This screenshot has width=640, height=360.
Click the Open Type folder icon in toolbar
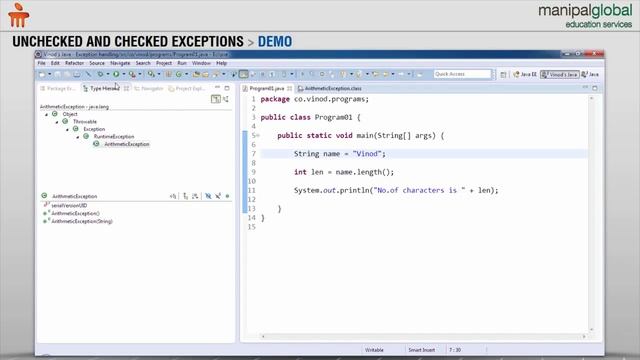(x=196, y=74)
